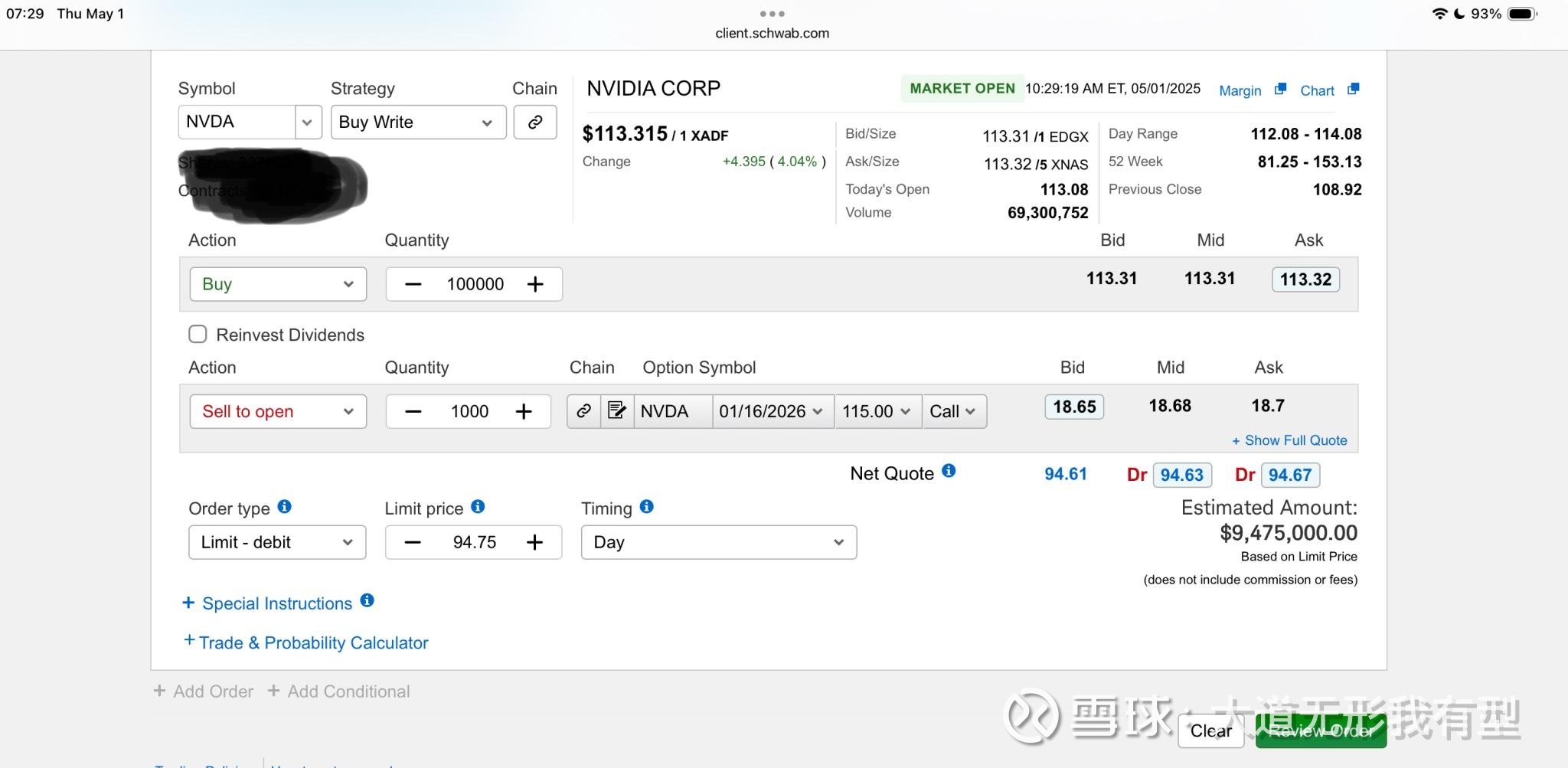Select the option Bid price 18.65

point(1074,407)
